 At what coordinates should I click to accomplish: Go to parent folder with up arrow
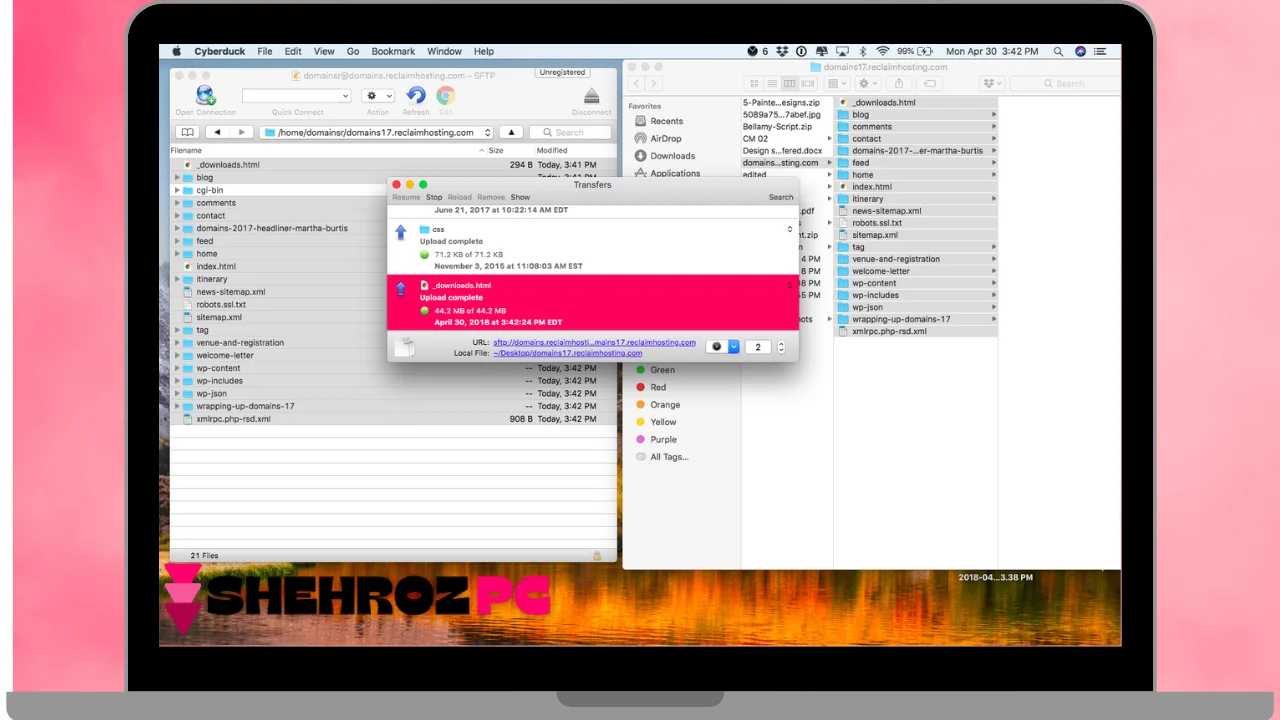(511, 132)
